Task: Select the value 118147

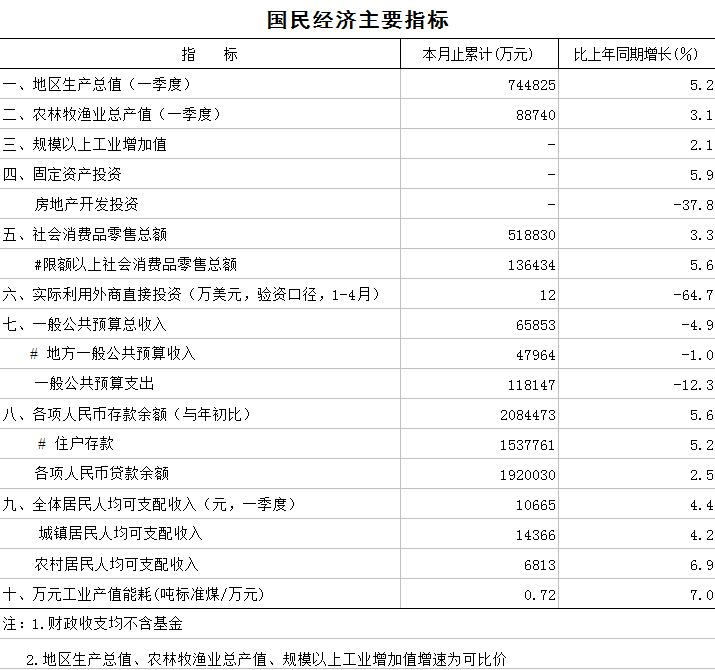Action: (532, 385)
